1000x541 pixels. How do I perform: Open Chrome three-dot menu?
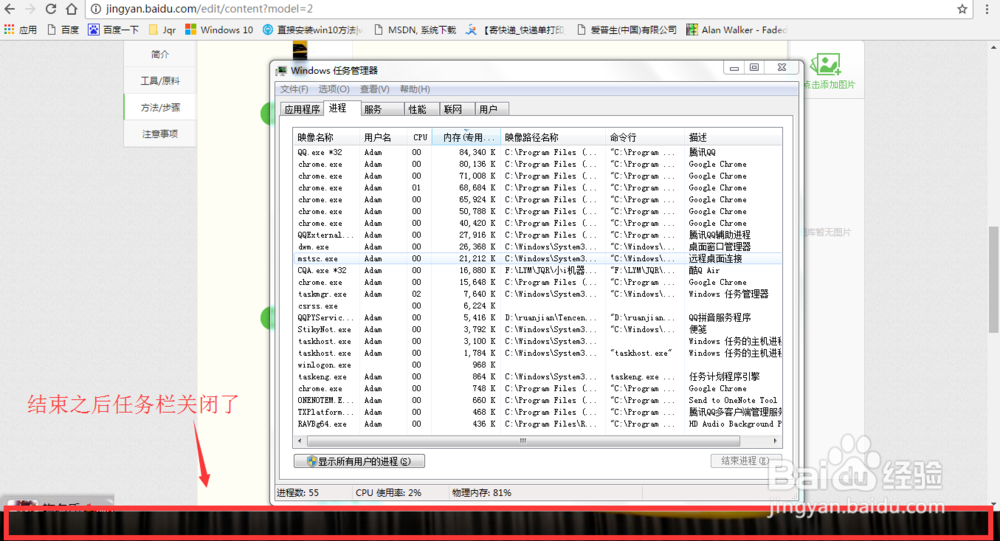pyautogui.click(x=987, y=9)
